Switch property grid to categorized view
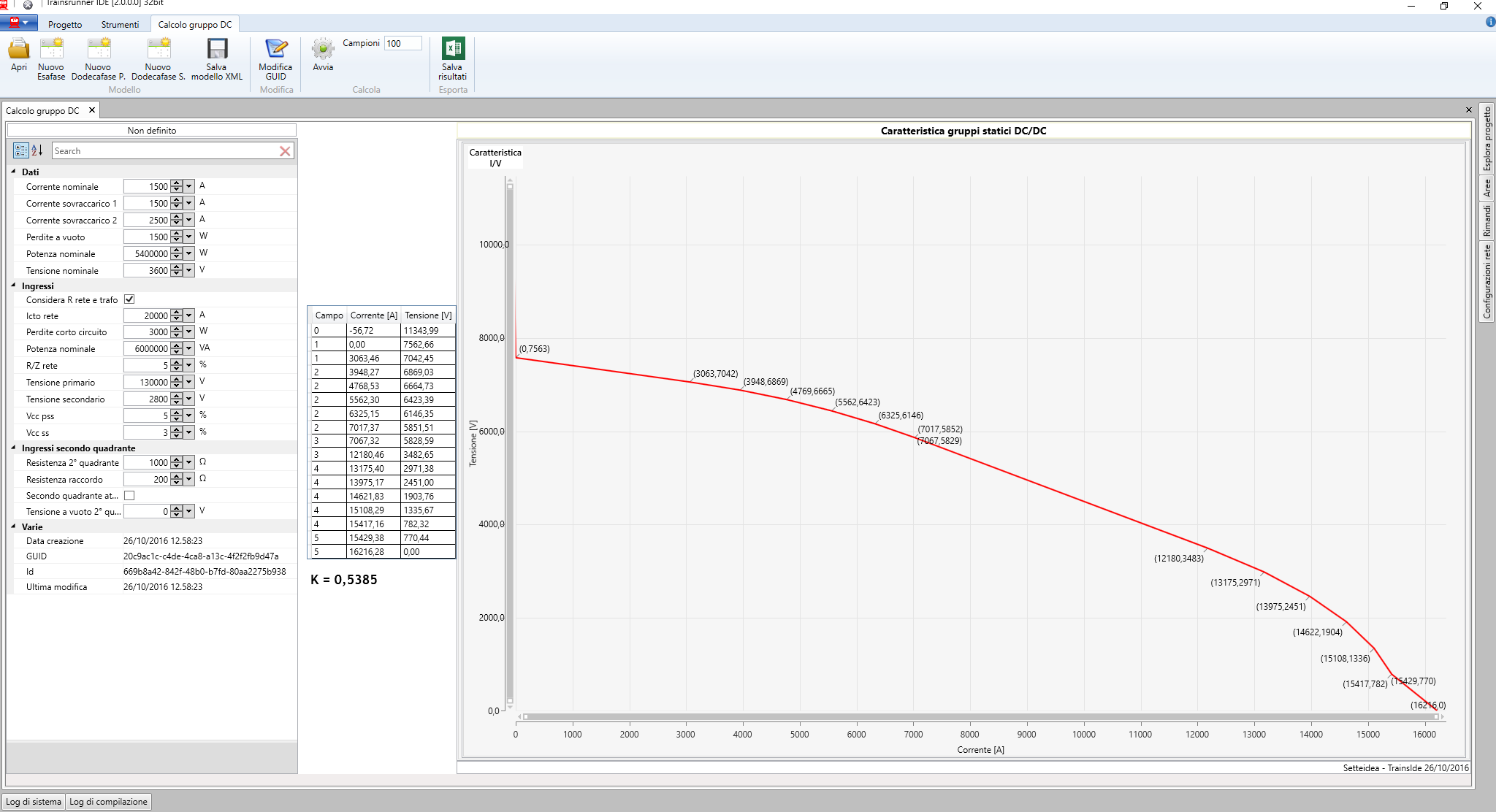The image size is (1496, 812). (x=20, y=150)
